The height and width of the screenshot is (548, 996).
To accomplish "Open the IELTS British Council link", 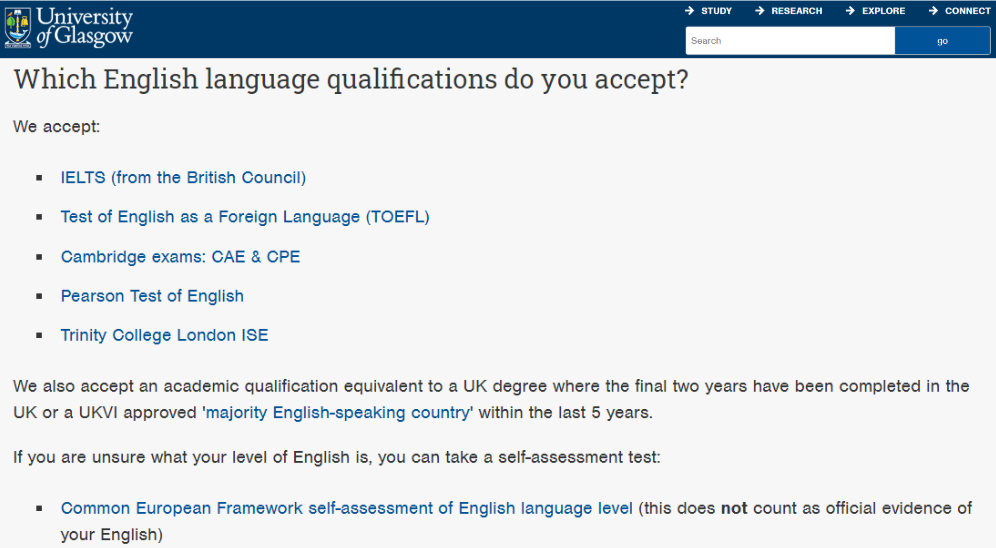I will [183, 178].
